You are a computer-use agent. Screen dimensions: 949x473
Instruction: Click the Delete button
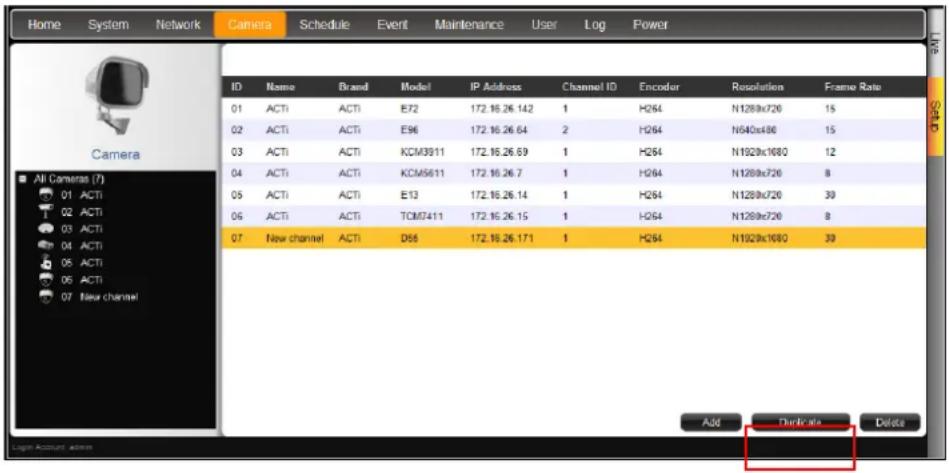[x=890, y=422]
